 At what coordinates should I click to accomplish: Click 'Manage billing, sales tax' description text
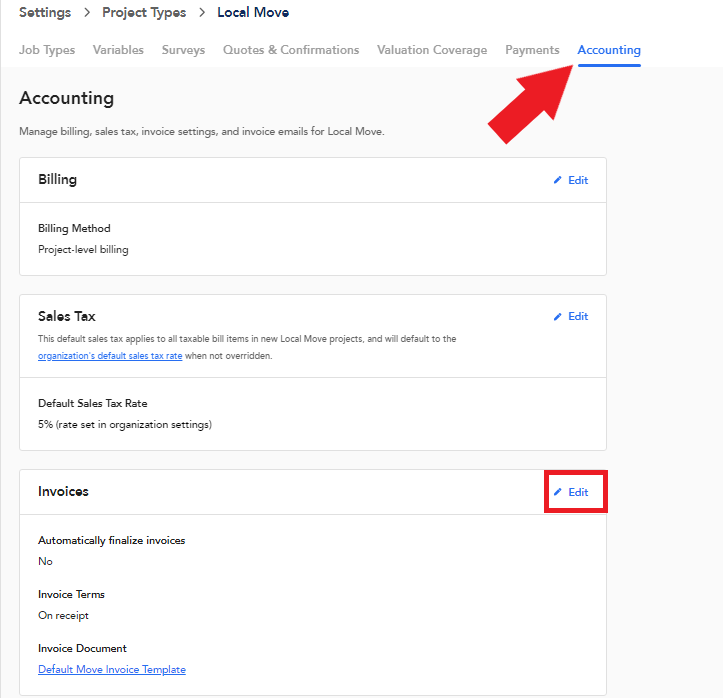[202, 131]
